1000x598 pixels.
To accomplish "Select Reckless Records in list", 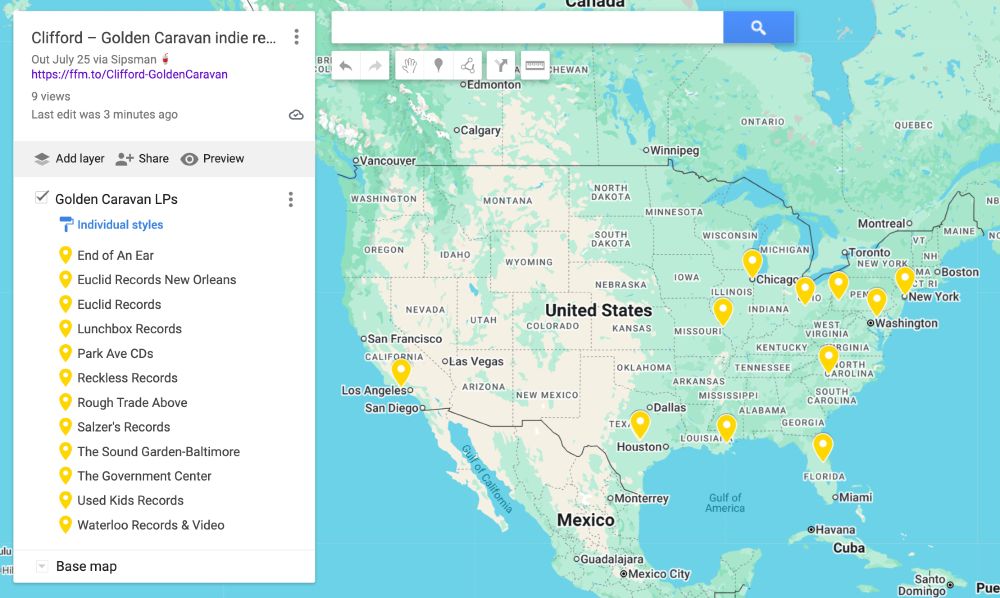I will [128, 377].
